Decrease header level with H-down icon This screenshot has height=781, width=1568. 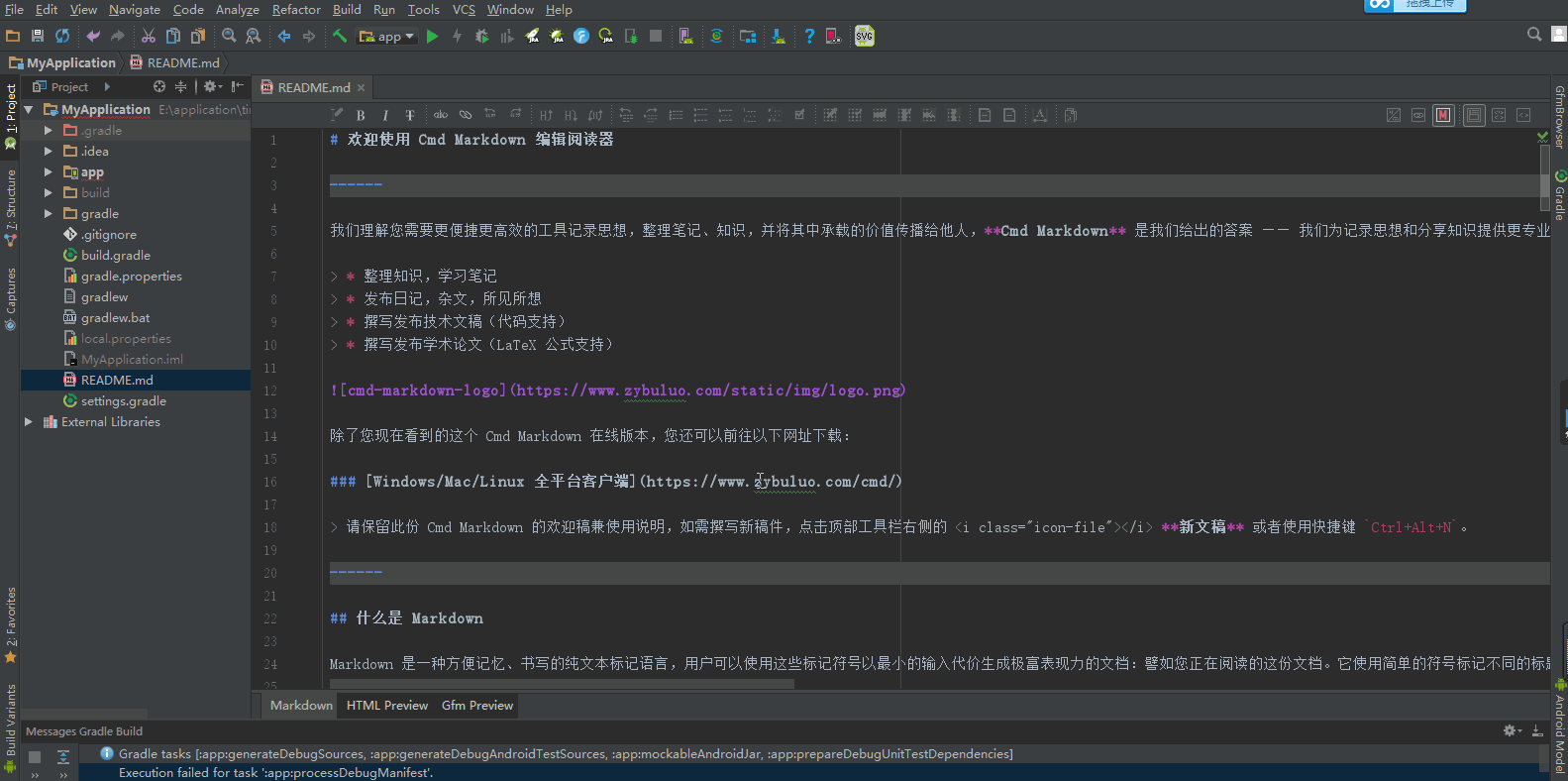click(x=571, y=115)
